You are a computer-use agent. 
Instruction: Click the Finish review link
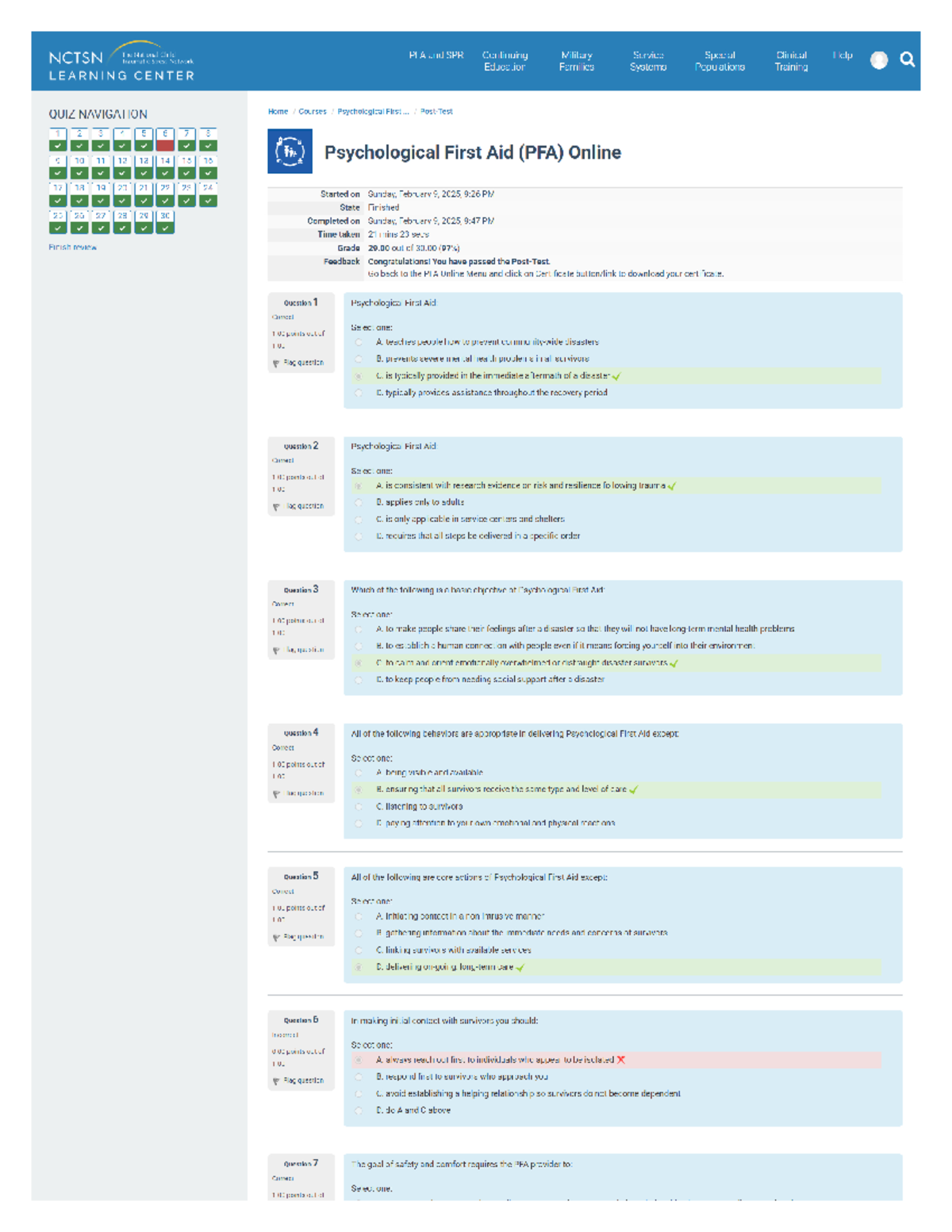tap(72, 248)
